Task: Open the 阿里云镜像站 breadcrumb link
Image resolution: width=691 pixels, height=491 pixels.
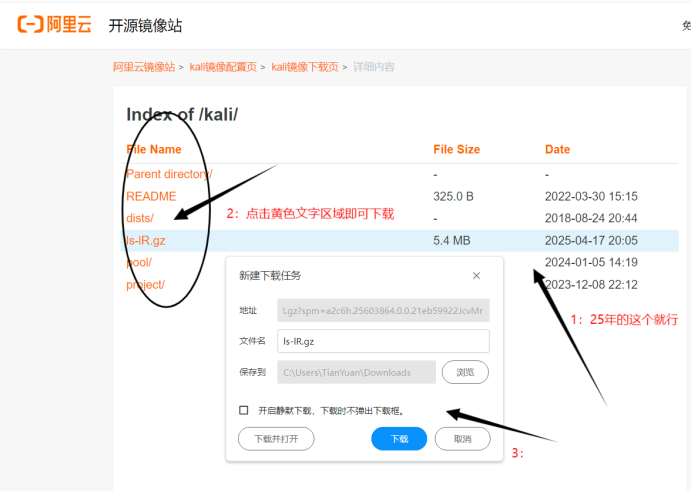Action: tap(144, 67)
